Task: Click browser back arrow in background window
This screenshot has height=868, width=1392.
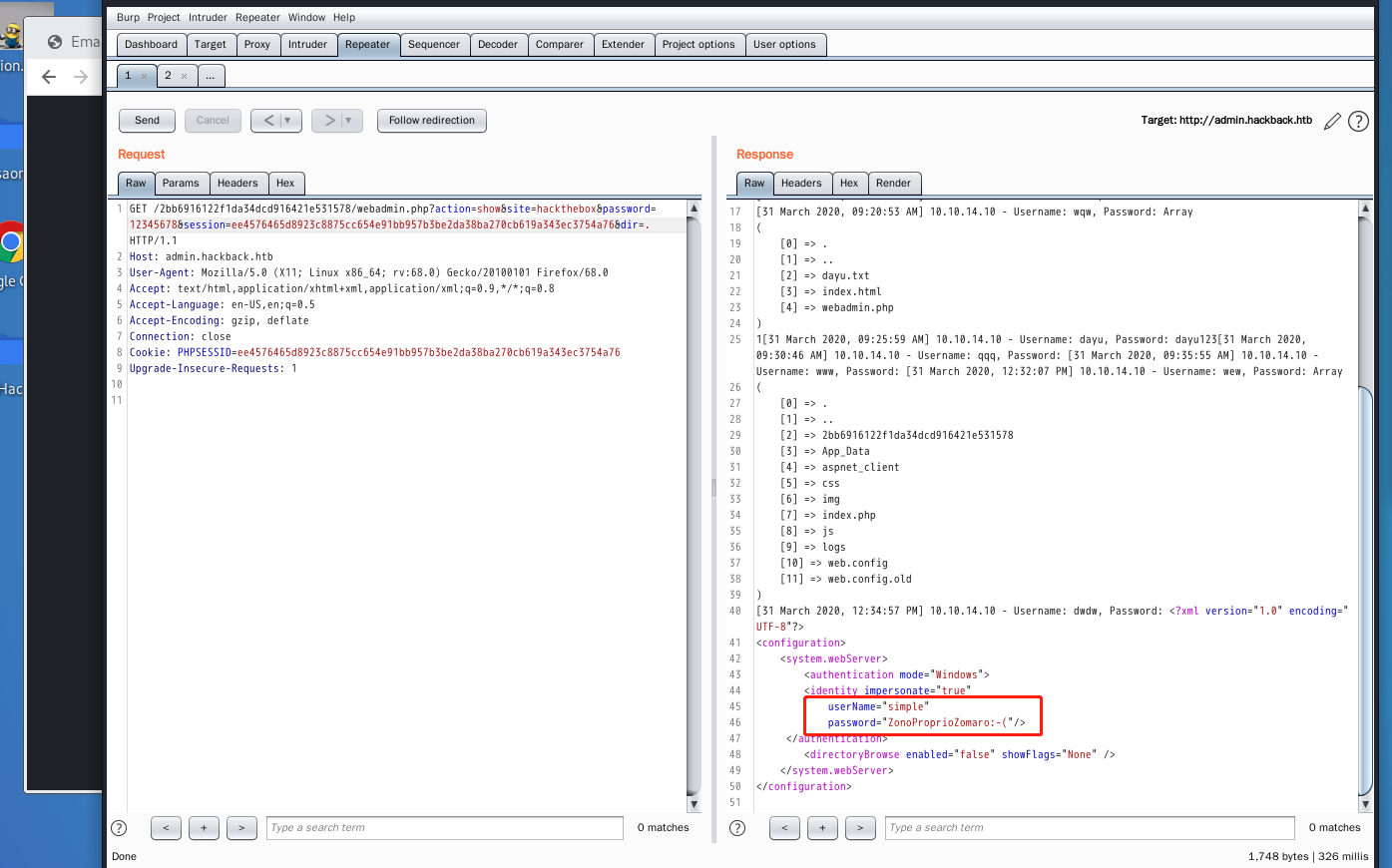Action: click(49, 77)
